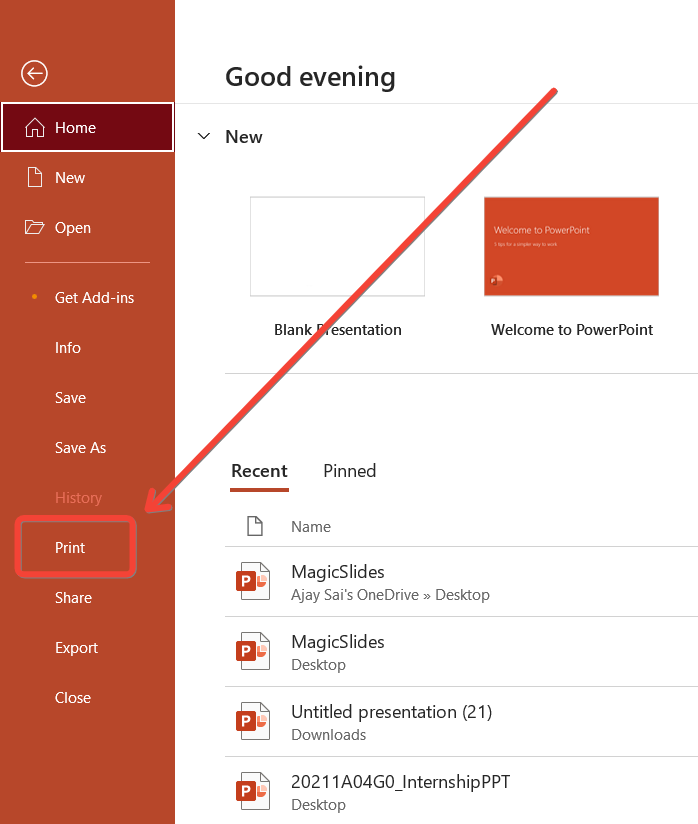Click PowerPoint icon of MagicSlides OneDrive file

point(253,581)
